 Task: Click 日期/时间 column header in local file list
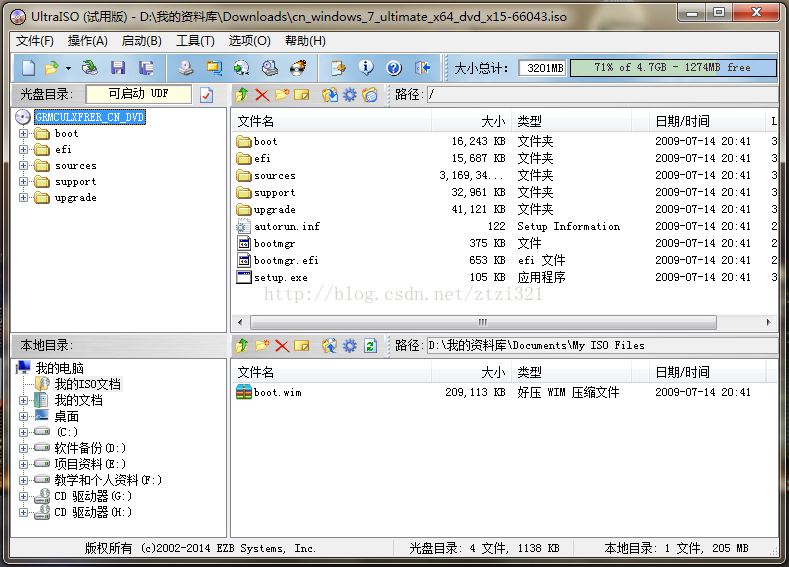tap(707, 372)
